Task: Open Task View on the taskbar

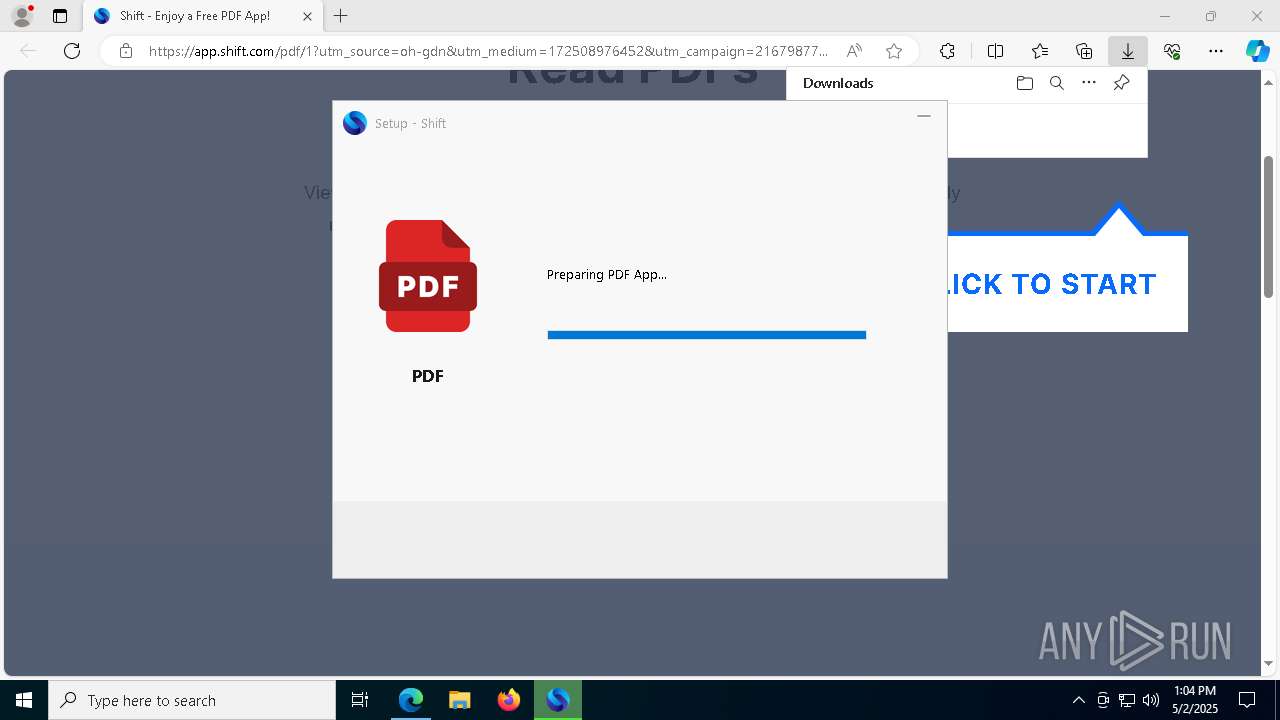Action: click(360, 700)
